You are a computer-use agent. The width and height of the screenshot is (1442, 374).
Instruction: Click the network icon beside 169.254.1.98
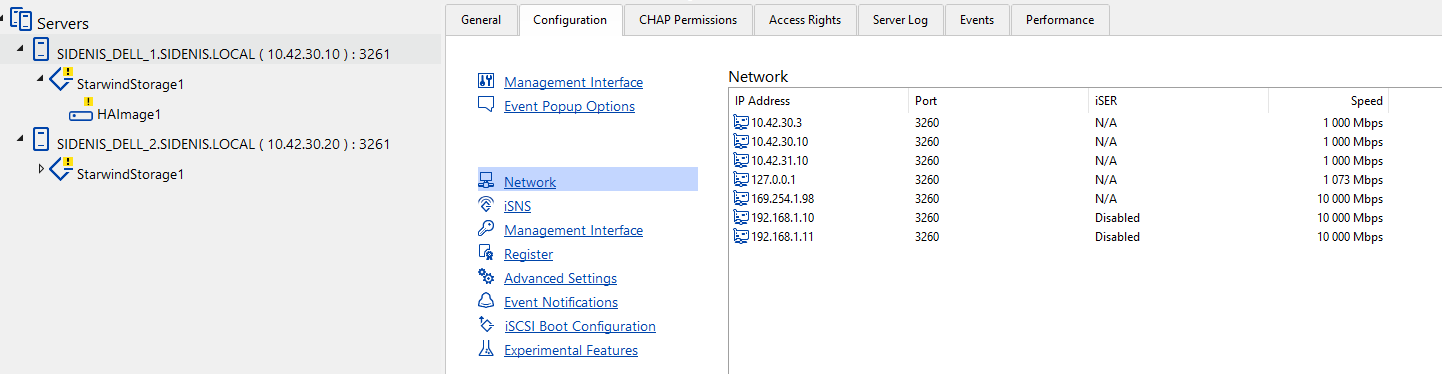[741, 198]
